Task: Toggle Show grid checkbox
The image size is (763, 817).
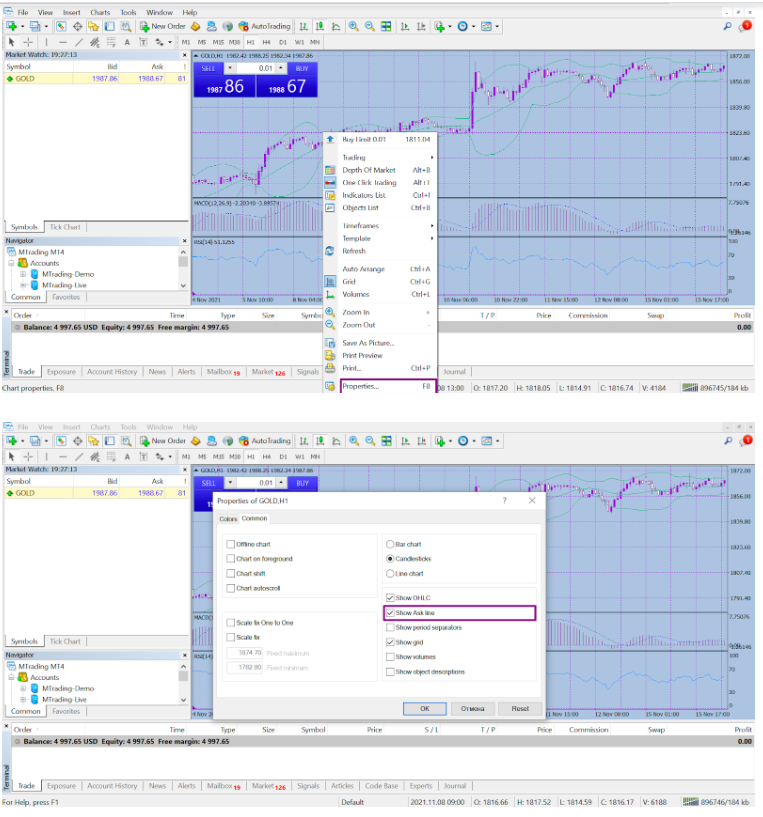Action: 390,642
